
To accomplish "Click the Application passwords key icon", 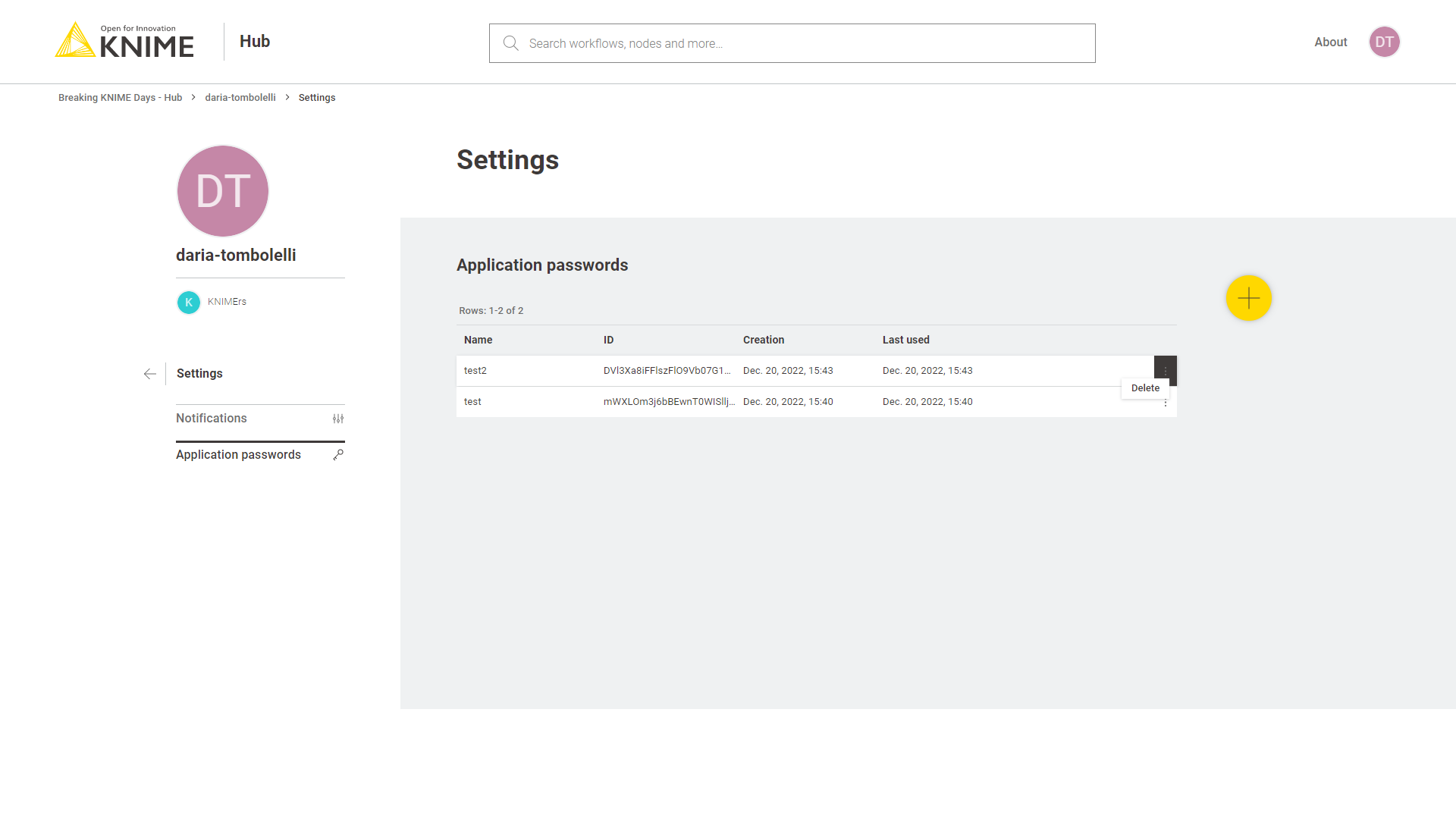I will coord(338,455).
